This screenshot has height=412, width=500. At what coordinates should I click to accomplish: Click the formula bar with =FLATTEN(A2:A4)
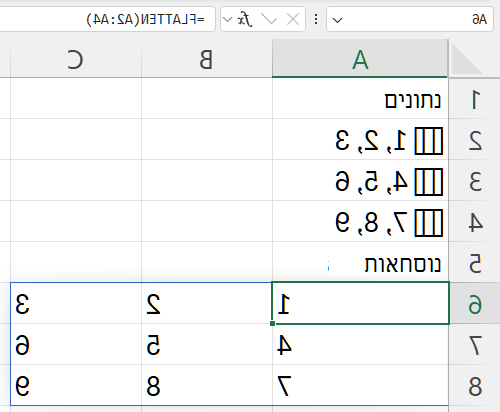click(107, 20)
